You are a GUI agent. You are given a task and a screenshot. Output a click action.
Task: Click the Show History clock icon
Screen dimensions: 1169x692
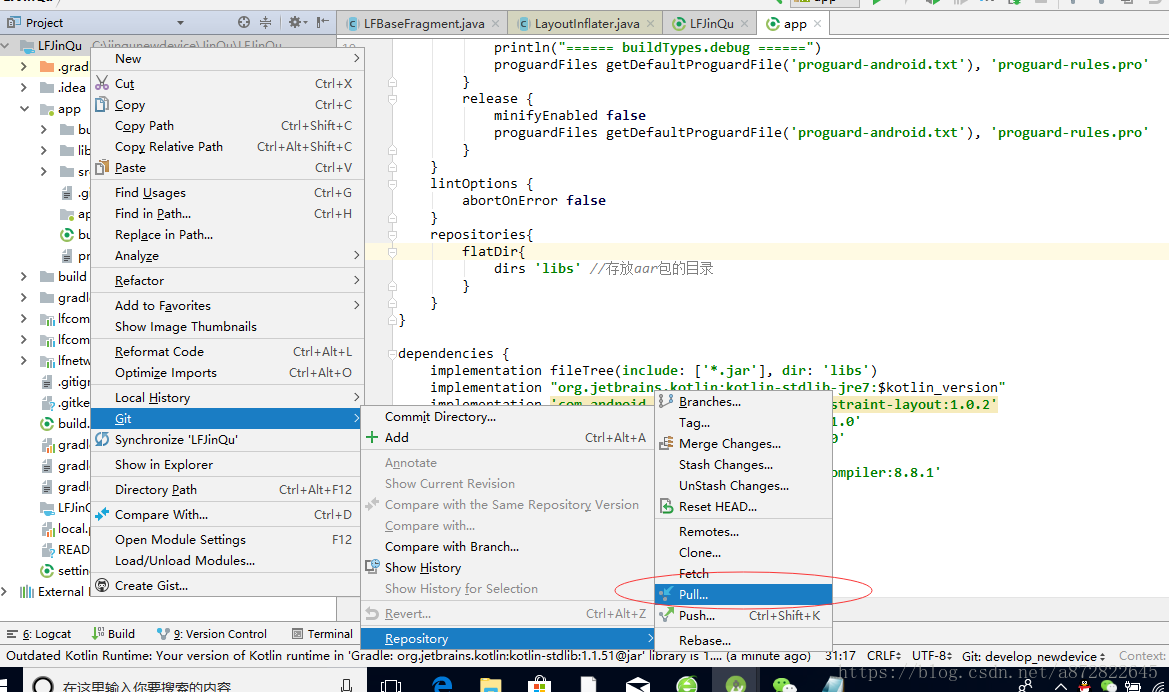[372, 567]
